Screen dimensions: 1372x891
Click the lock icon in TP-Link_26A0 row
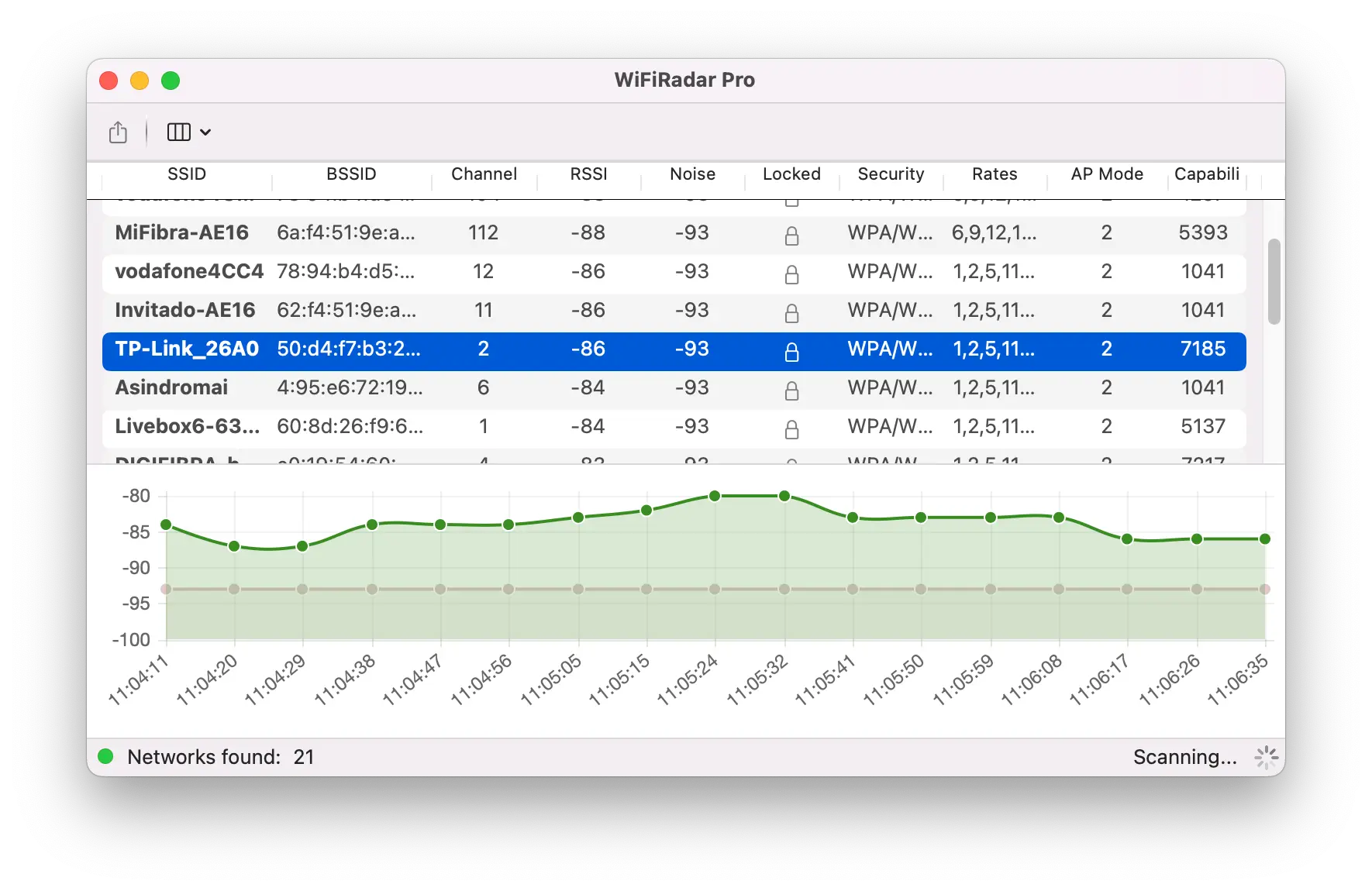coord(791,352)
